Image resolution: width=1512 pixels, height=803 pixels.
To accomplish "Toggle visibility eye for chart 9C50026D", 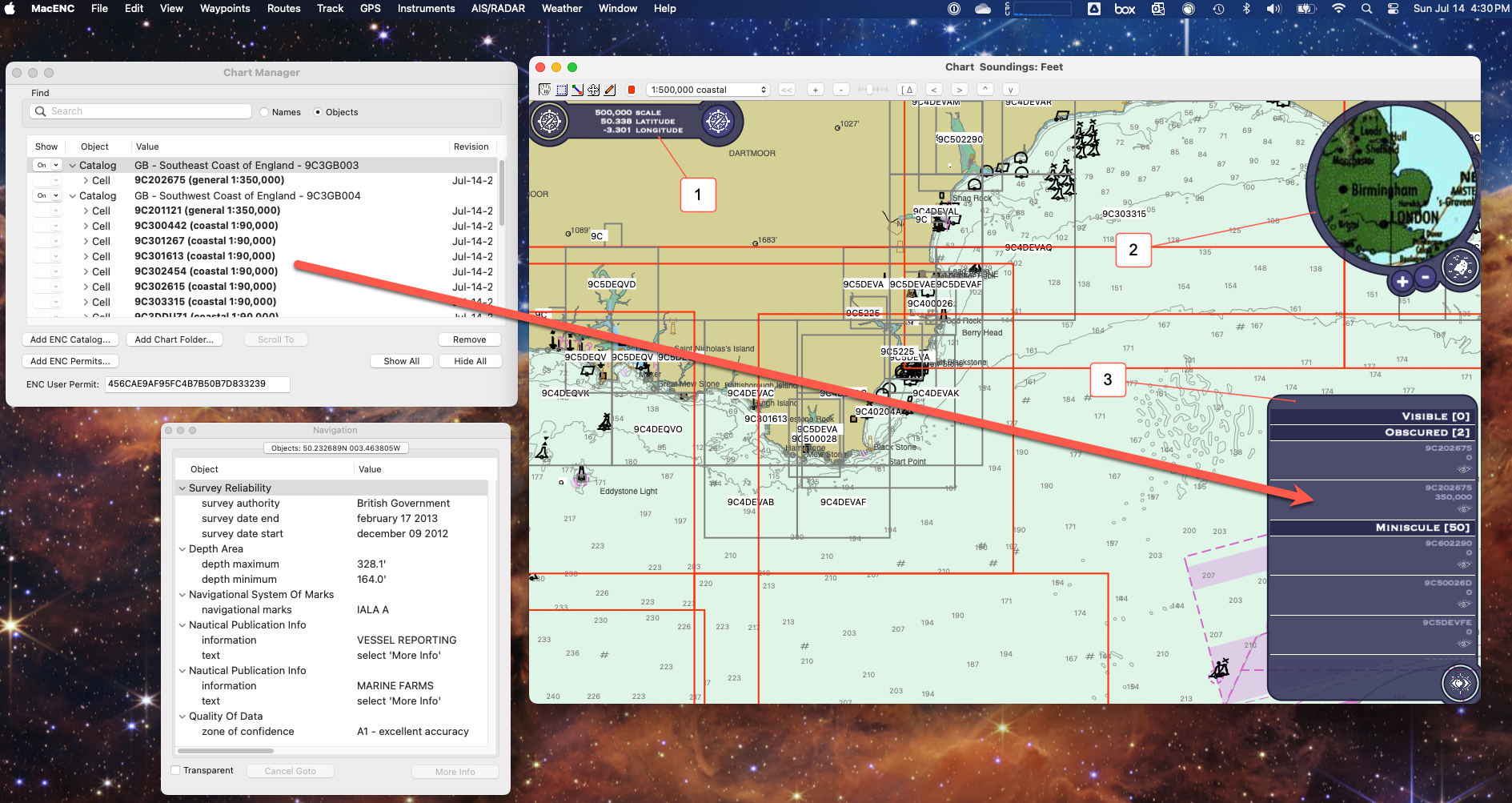I will coord(1464,604).
